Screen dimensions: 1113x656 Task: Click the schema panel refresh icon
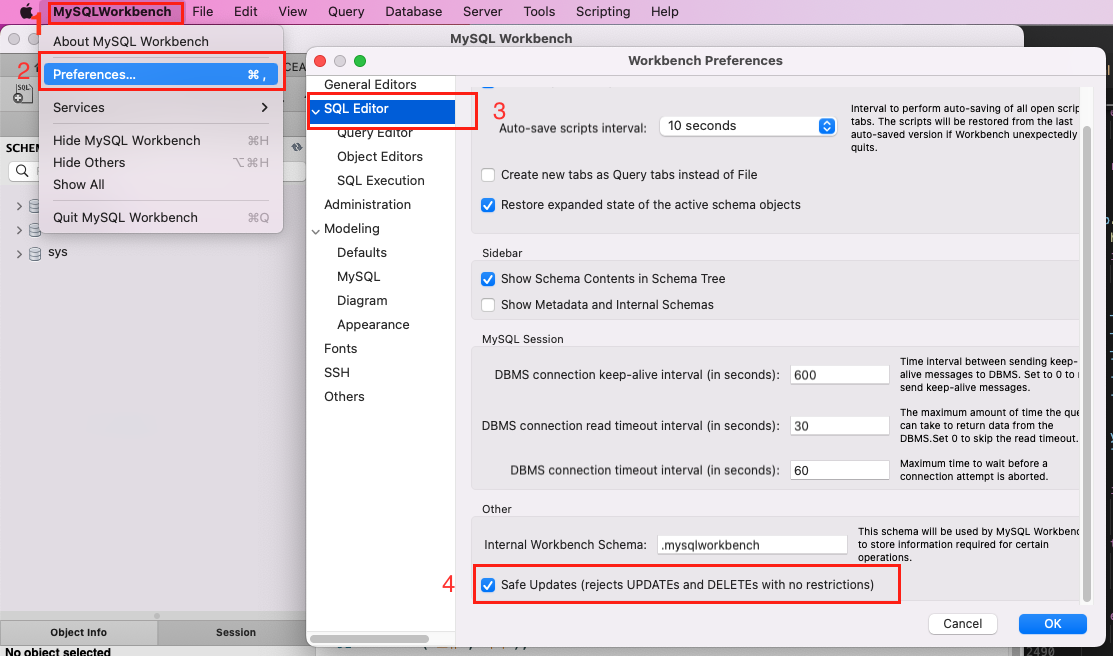click(297, 148)
